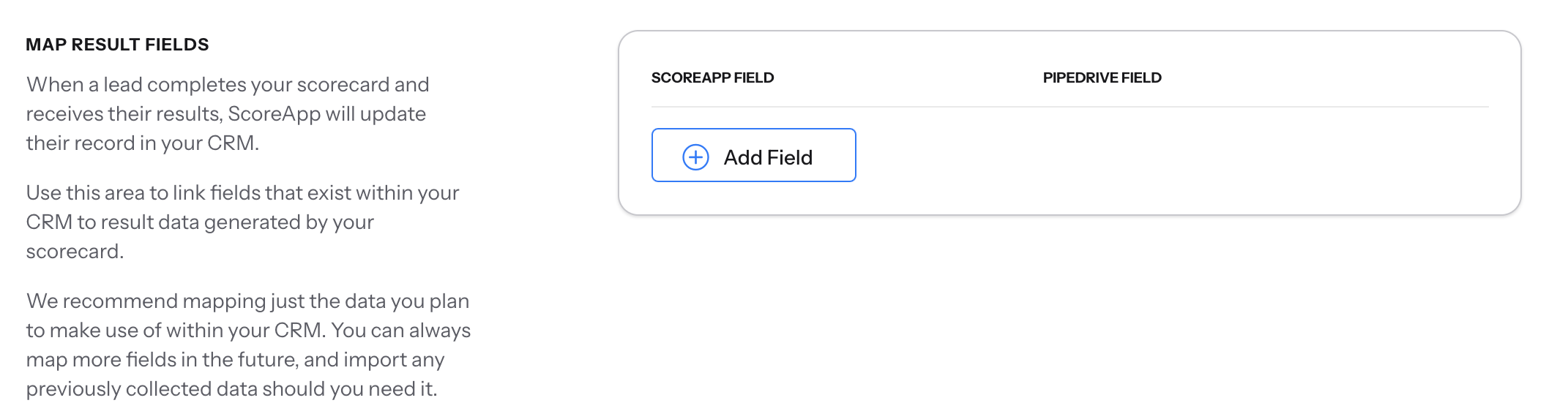Click the empty area right of Add Field
This screenshot has width=1568, height=414.
(x=1171, y=155)
